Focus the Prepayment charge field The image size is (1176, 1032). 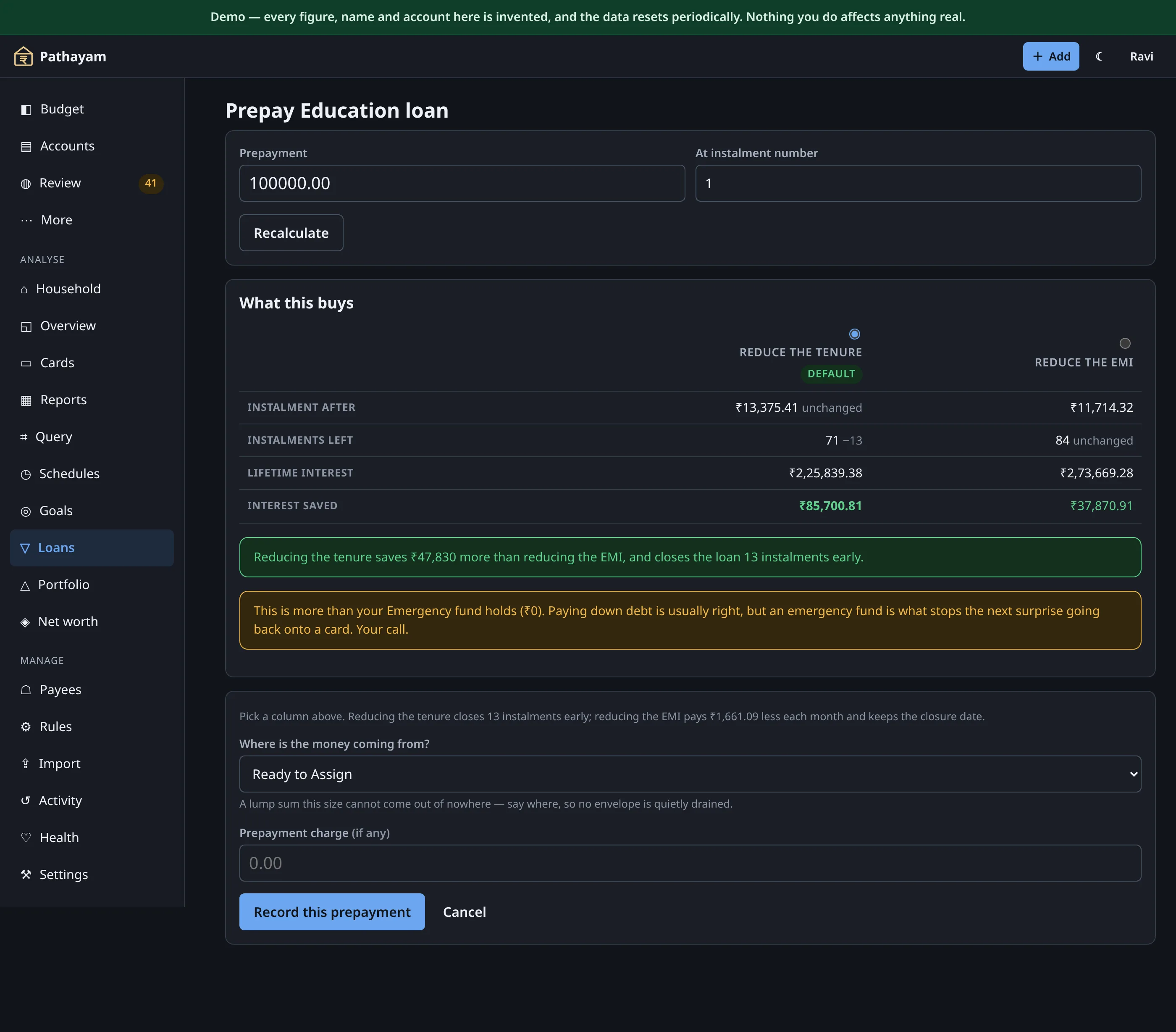(x=690, y=864)
